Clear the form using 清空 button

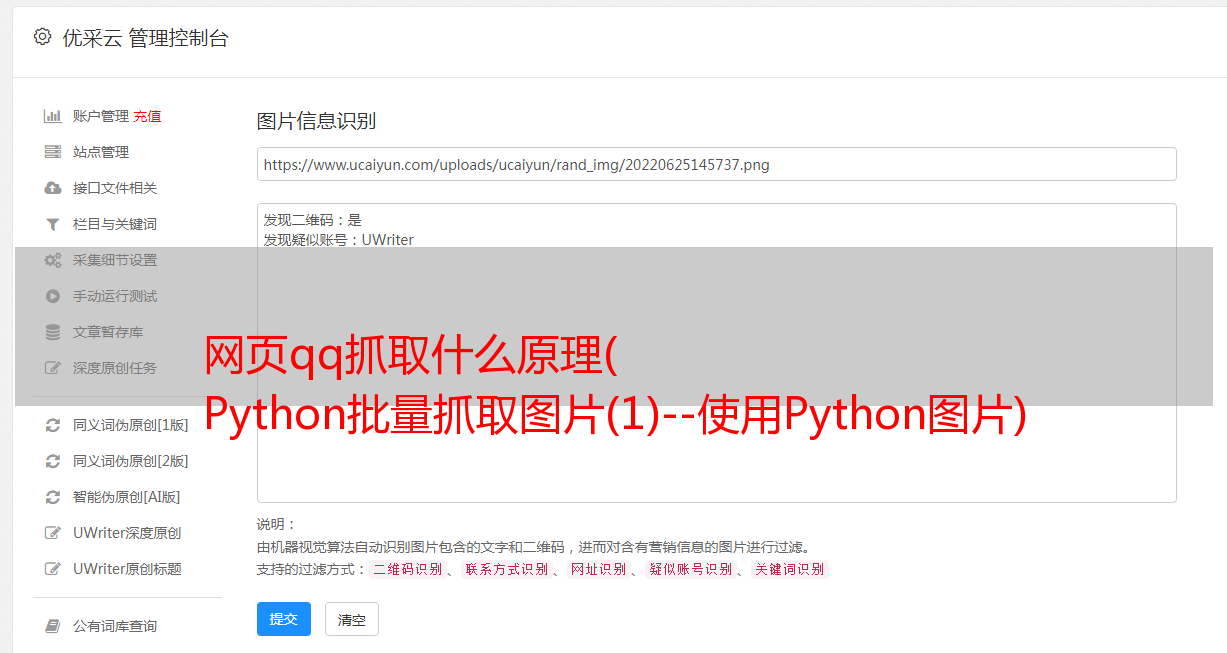tap(352, 619)
